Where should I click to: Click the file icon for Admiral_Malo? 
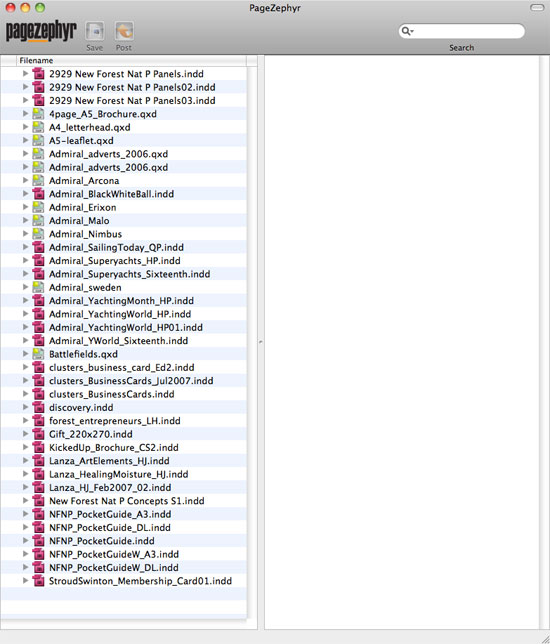[x=38, y=221]
